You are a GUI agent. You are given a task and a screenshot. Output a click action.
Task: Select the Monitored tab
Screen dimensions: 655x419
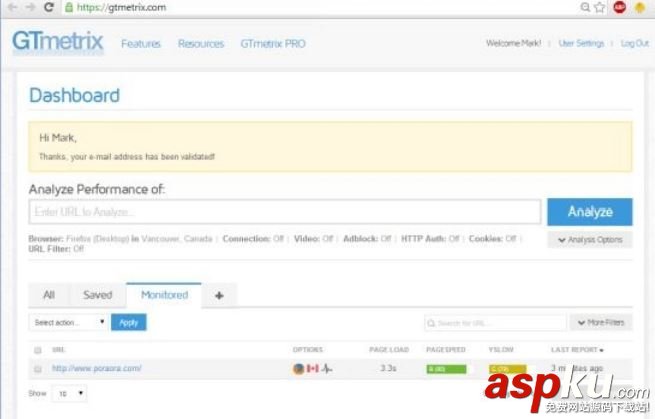(x=164, y=295)
